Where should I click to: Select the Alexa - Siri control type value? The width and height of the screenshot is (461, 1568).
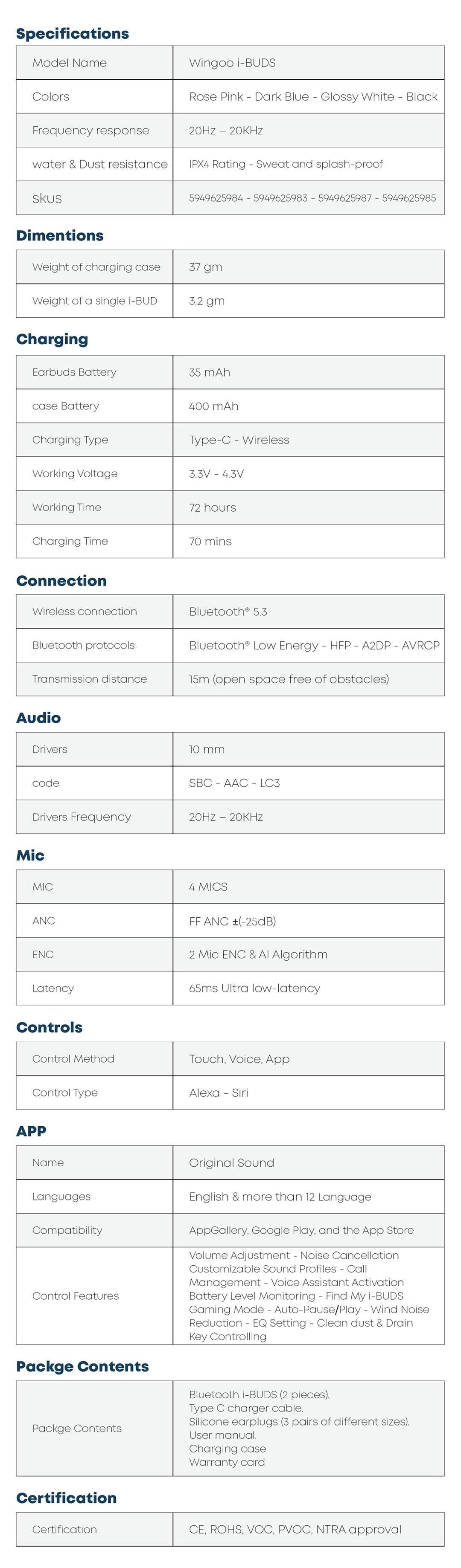coord(218,1093)
